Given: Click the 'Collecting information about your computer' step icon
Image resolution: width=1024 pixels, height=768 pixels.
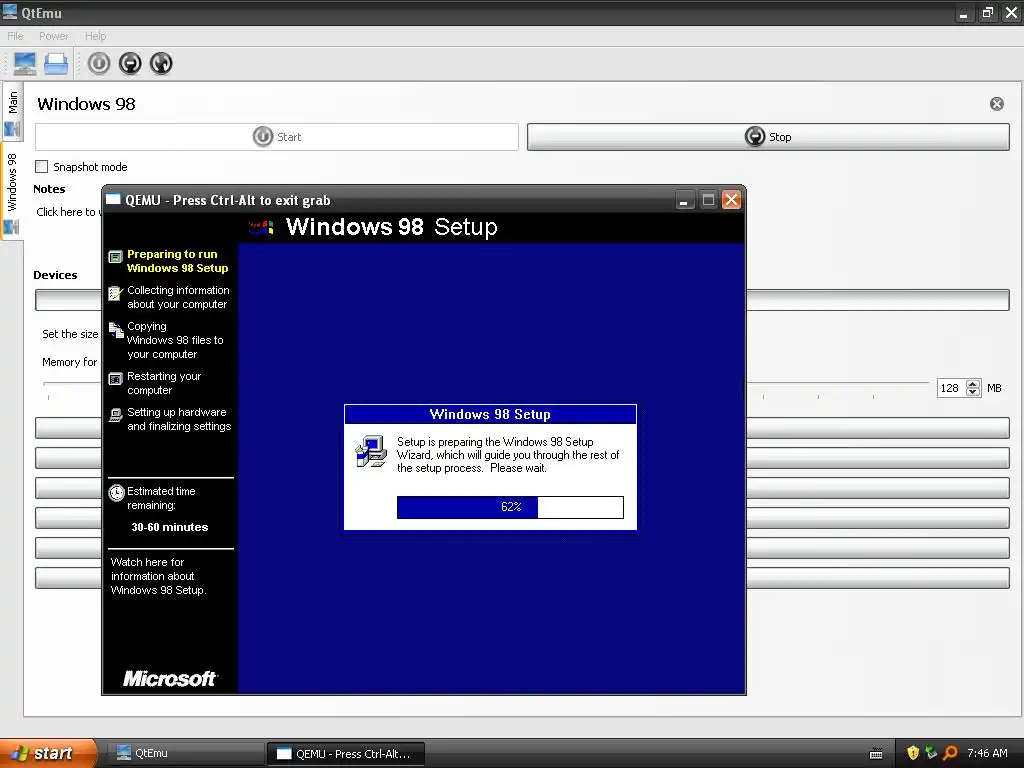Looking at the screenshot, I should pos(116,294).
